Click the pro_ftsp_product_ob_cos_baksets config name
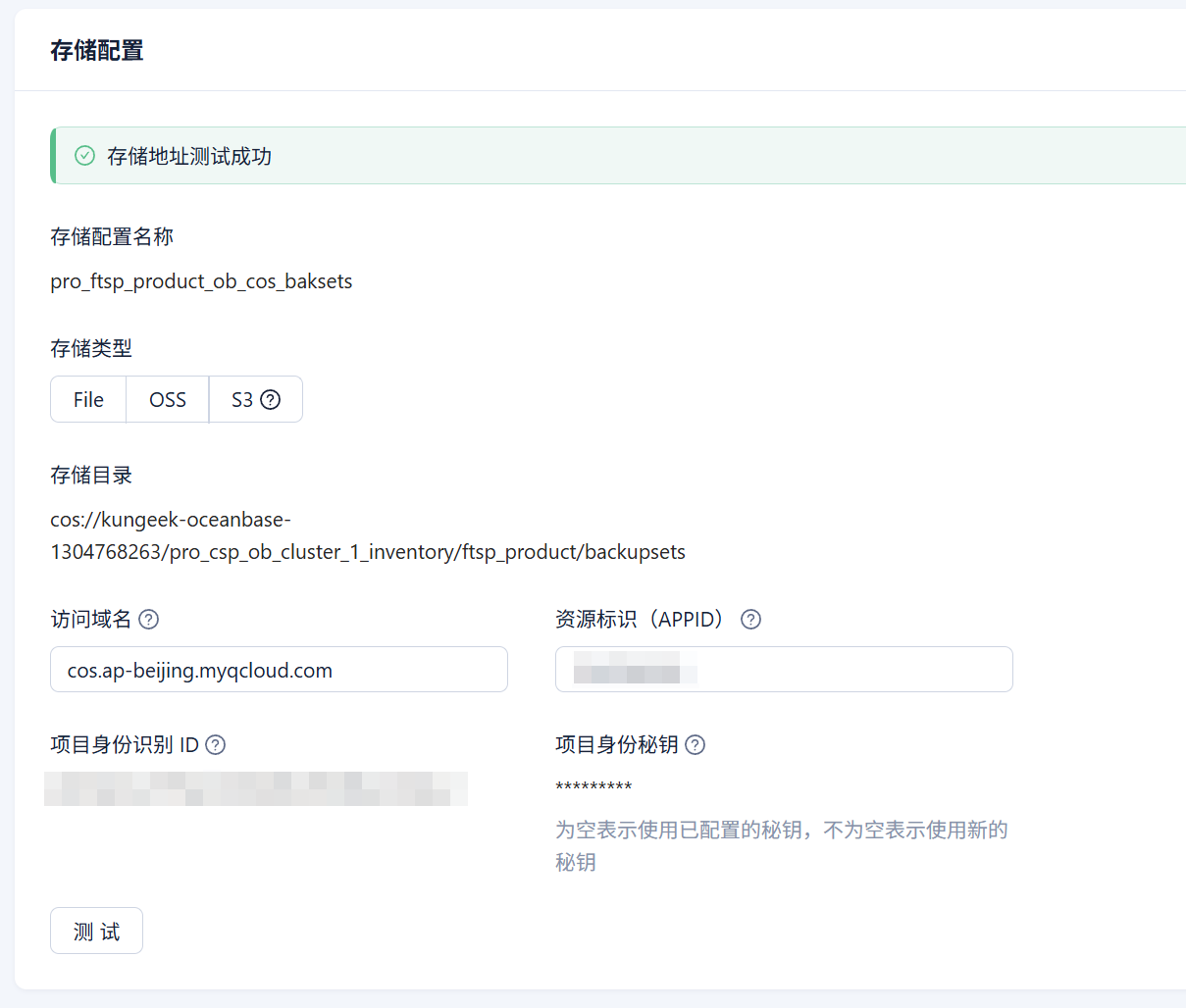This screenshot has height=1008, width=1186. (x=201, y=281)
